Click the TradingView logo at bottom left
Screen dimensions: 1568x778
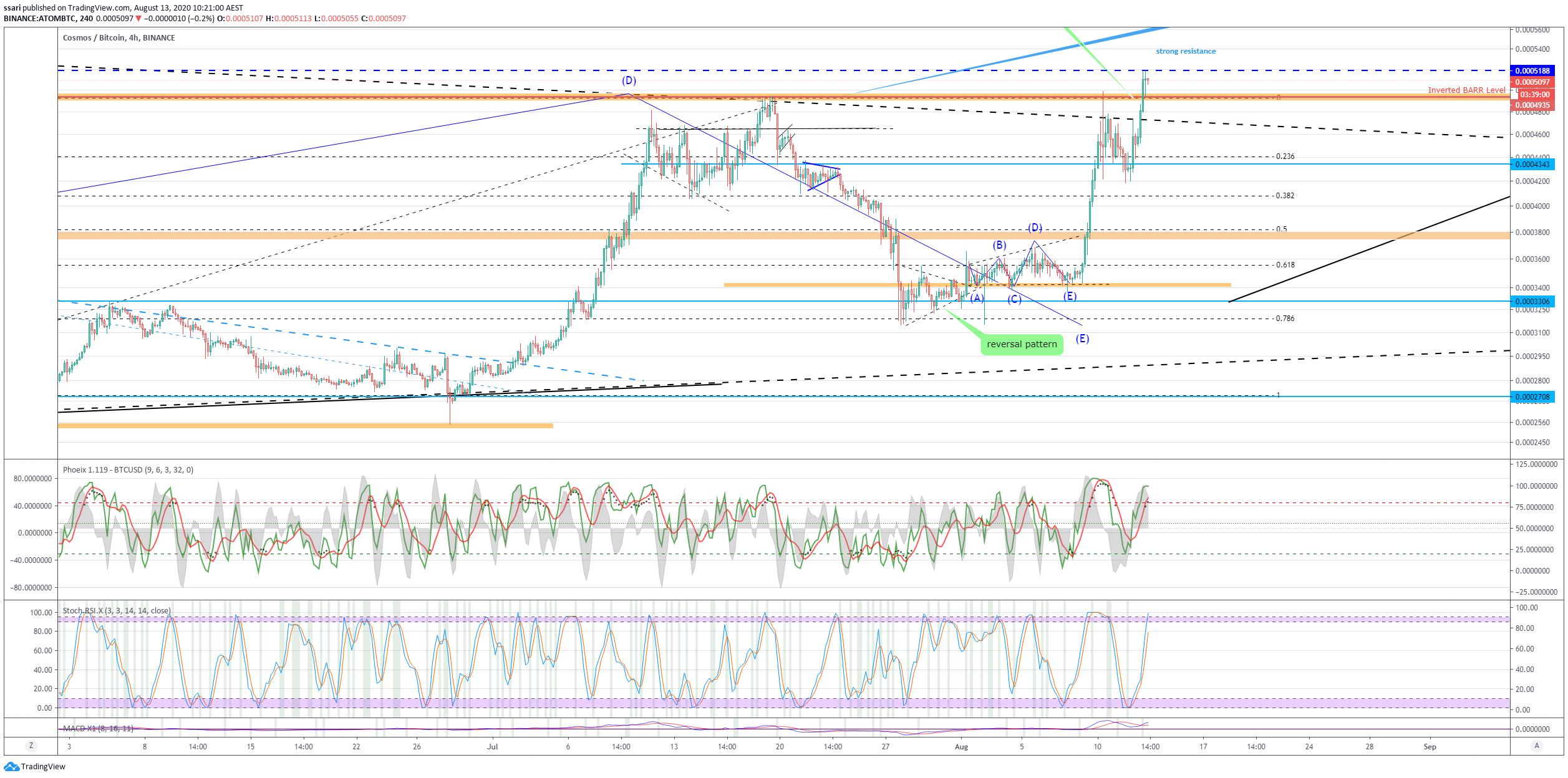34,766
